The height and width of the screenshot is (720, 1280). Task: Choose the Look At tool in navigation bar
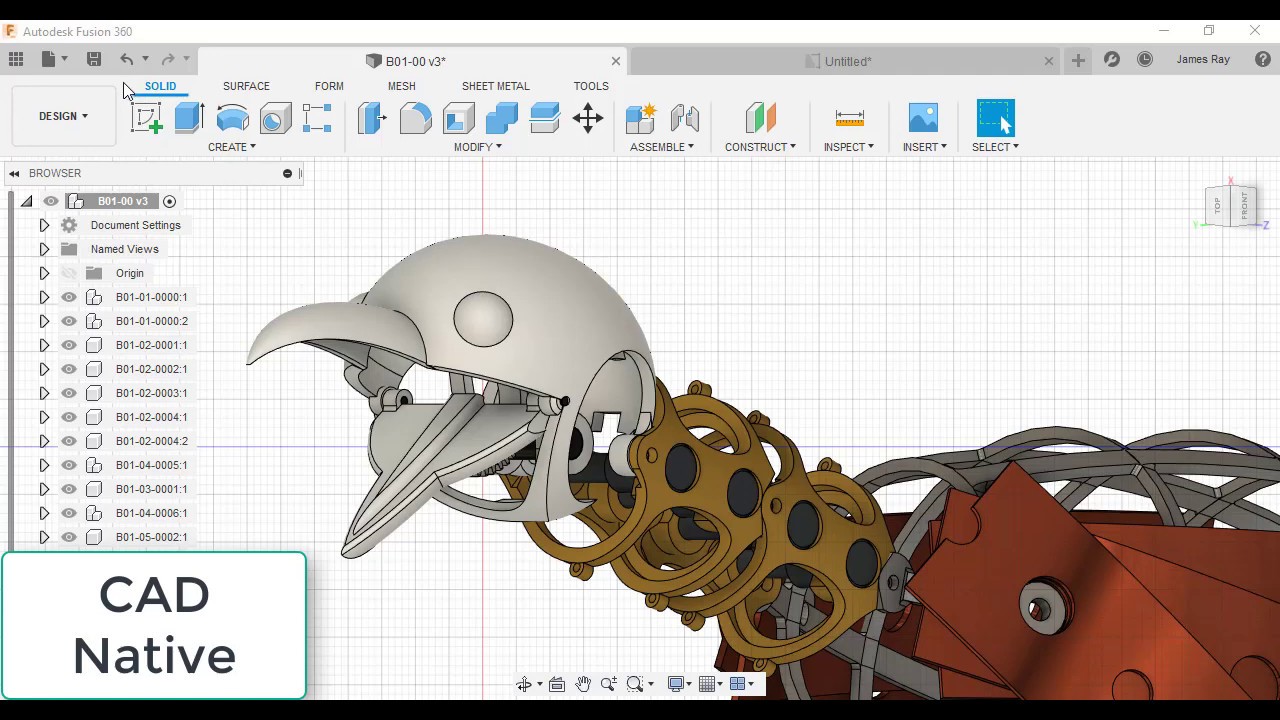(557, 684)
